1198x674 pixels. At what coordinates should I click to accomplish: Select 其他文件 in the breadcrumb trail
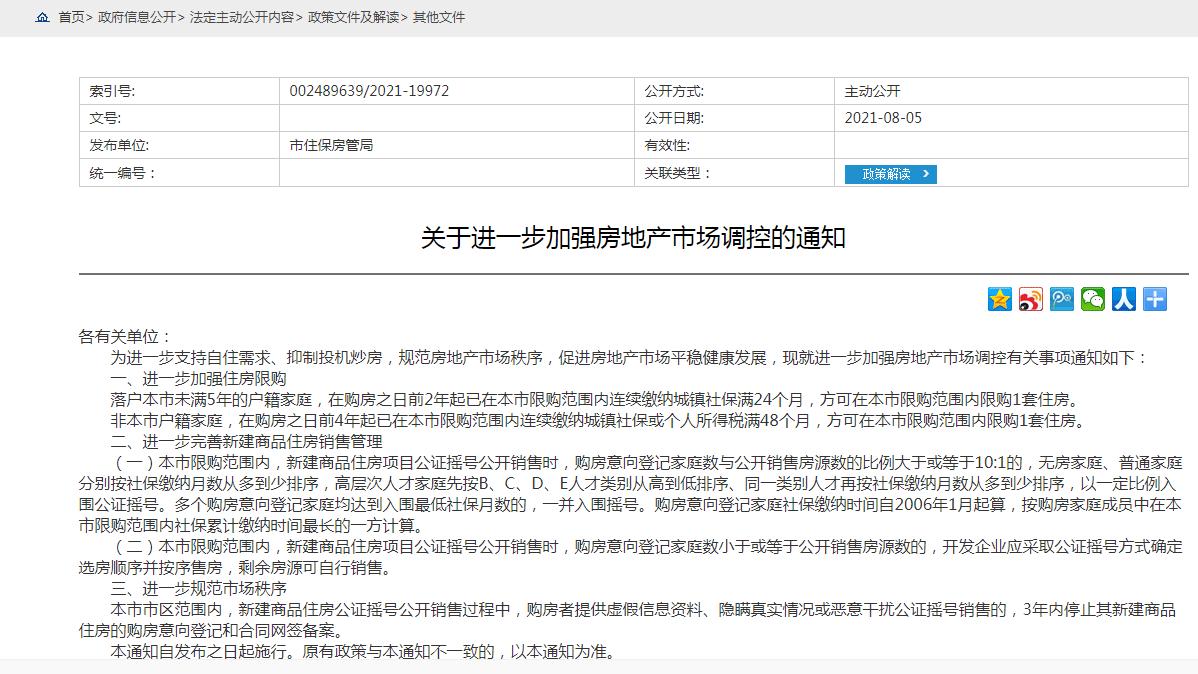click(x=440, y=17)
